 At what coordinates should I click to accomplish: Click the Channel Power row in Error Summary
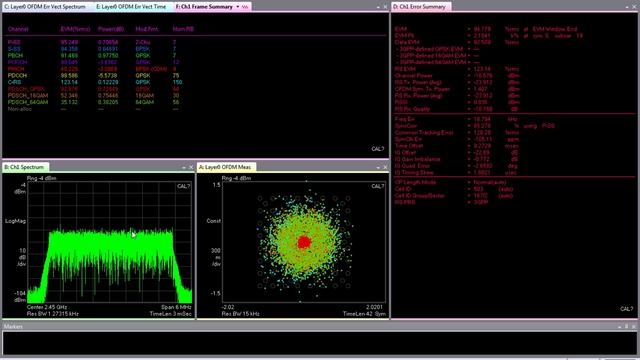click(x=457, y=76)
